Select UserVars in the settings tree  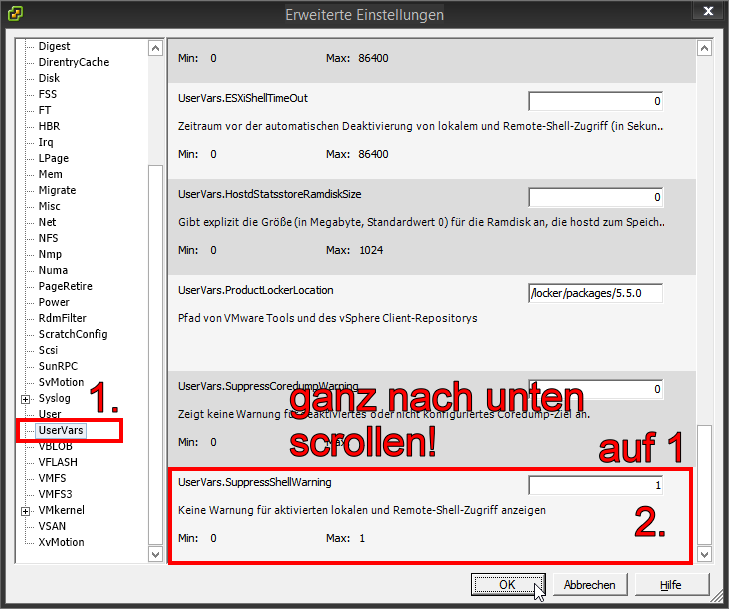click(x=61, y=430)
